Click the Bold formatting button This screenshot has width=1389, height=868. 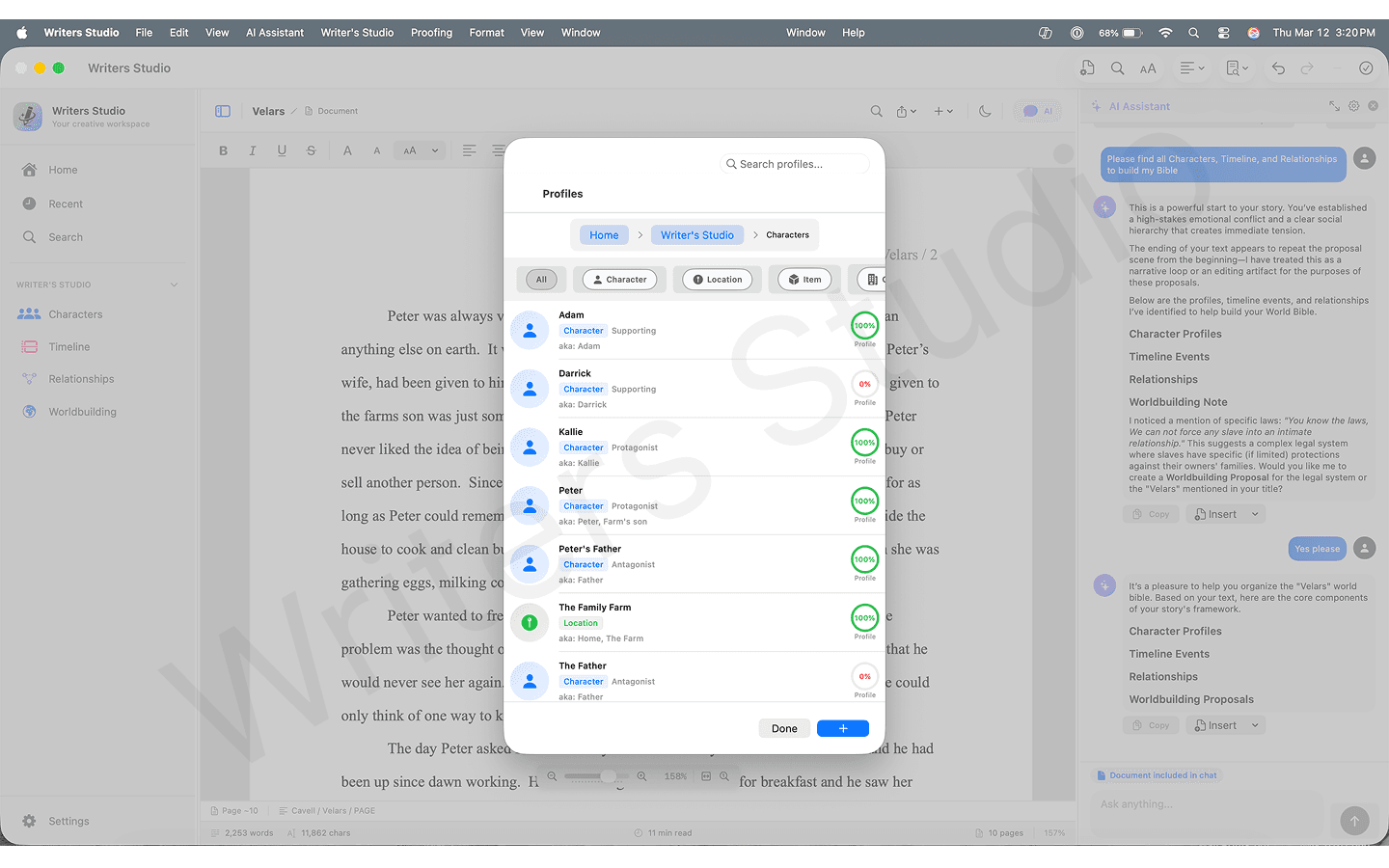point(224,150)
